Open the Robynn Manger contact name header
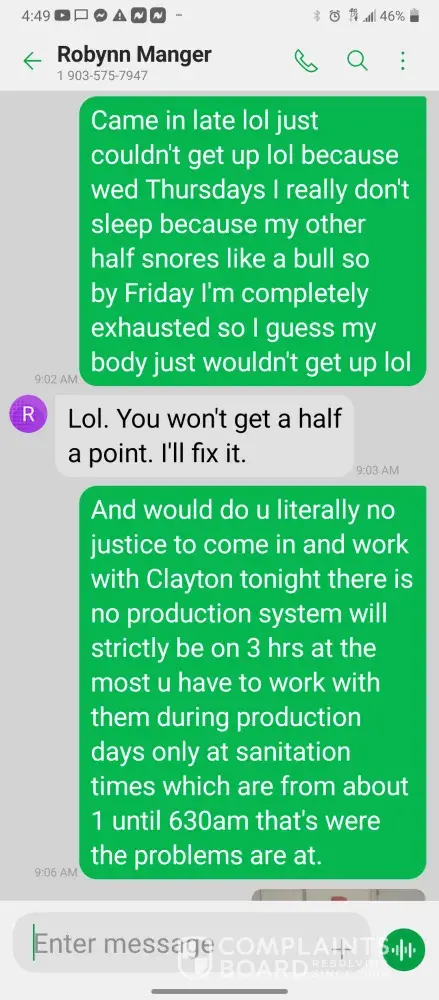 tap(134, 54)
